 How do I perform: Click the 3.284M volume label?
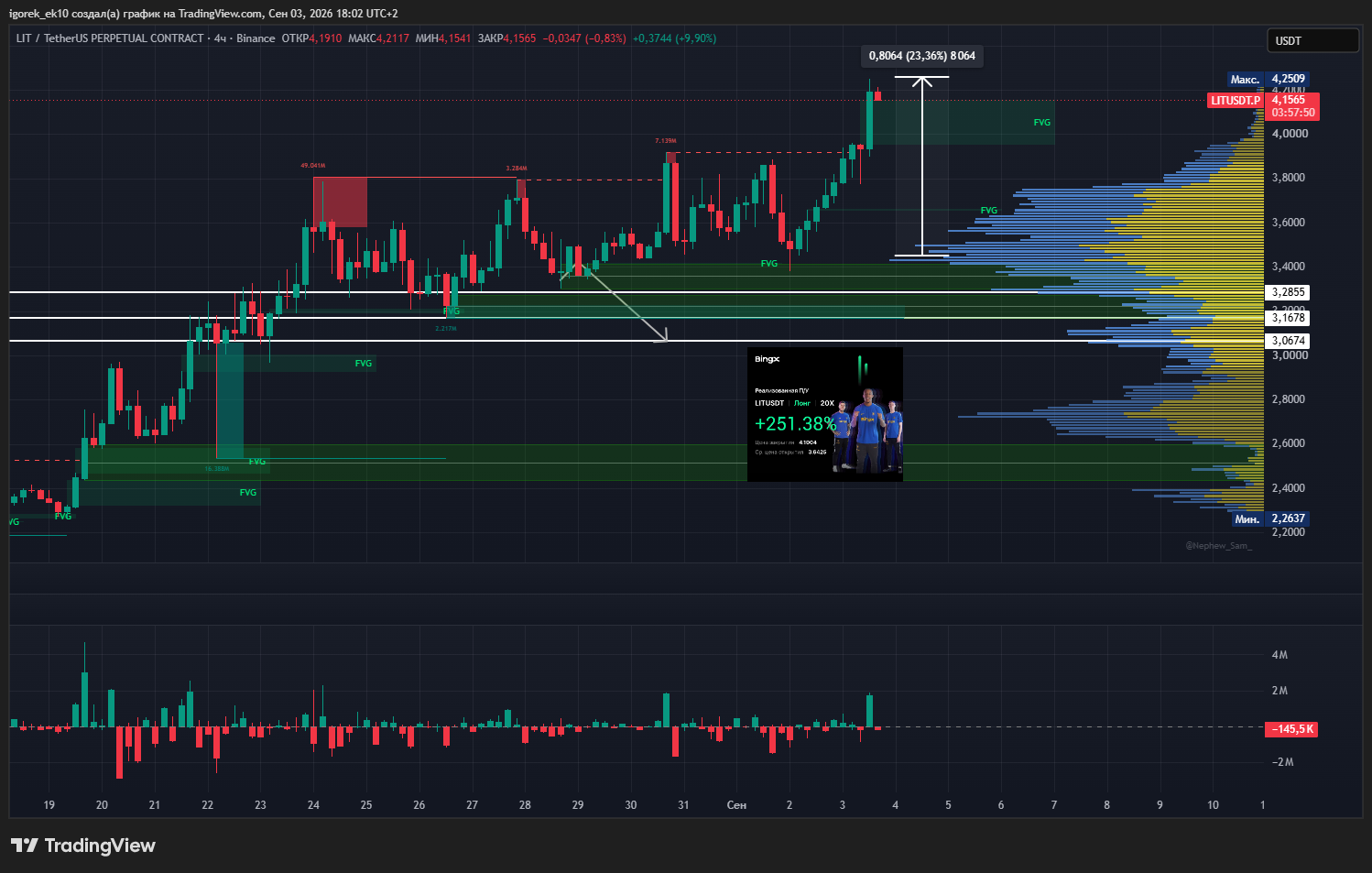pos(517,169)
